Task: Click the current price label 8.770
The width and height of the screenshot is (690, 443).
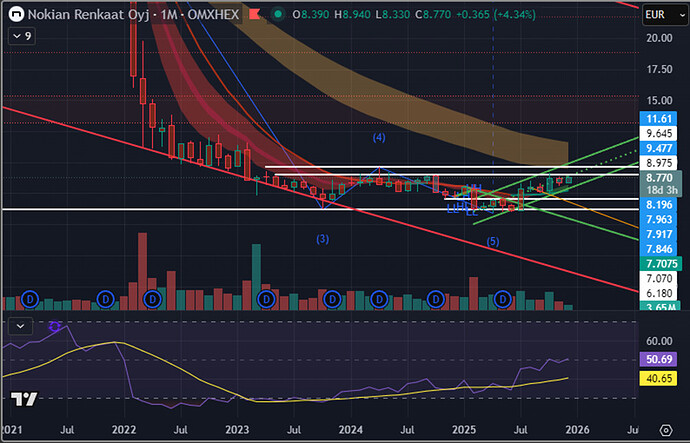Action: [660, 178]
